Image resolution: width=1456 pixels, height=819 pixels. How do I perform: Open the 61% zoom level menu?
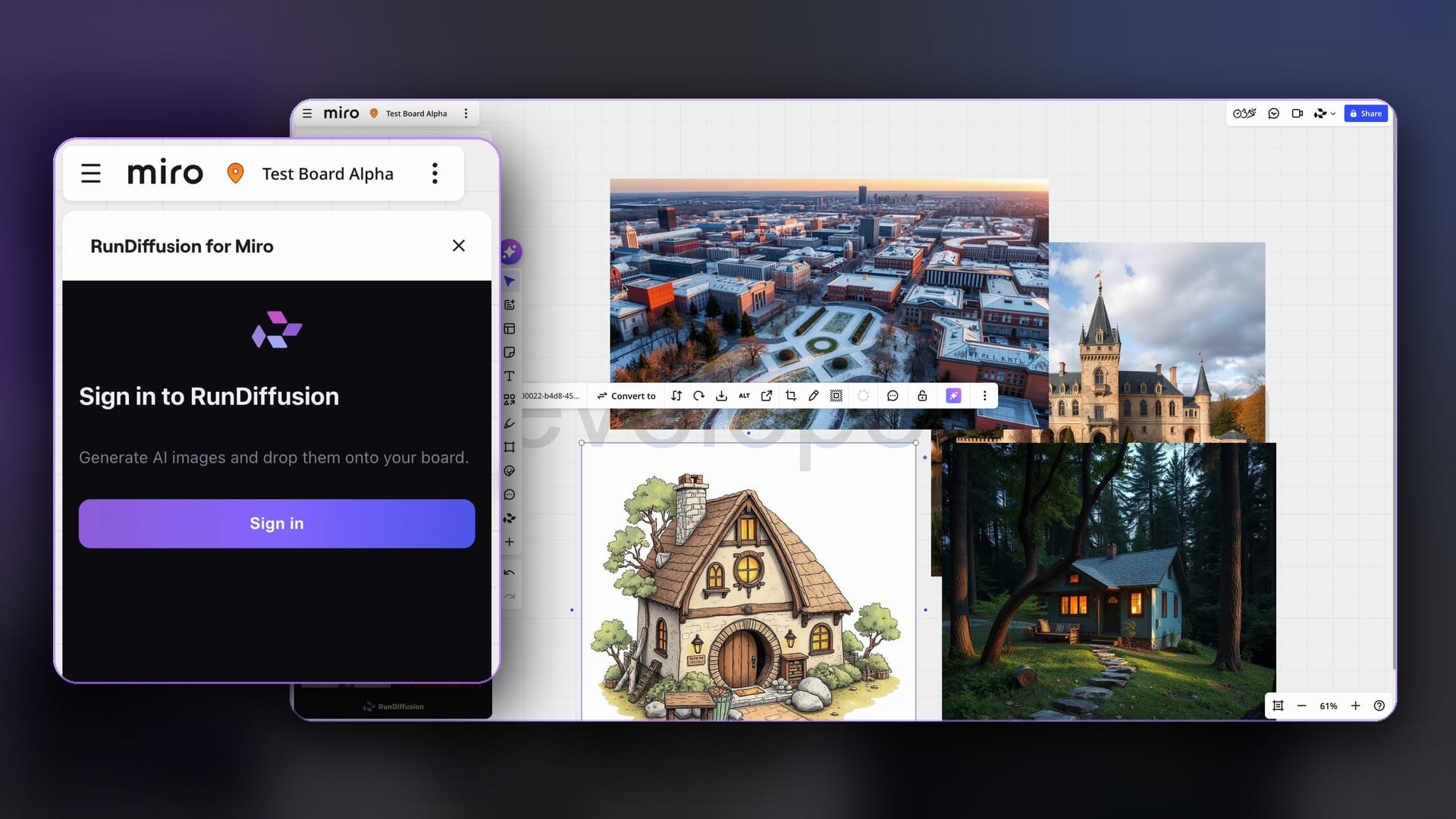coord(1329,706)
